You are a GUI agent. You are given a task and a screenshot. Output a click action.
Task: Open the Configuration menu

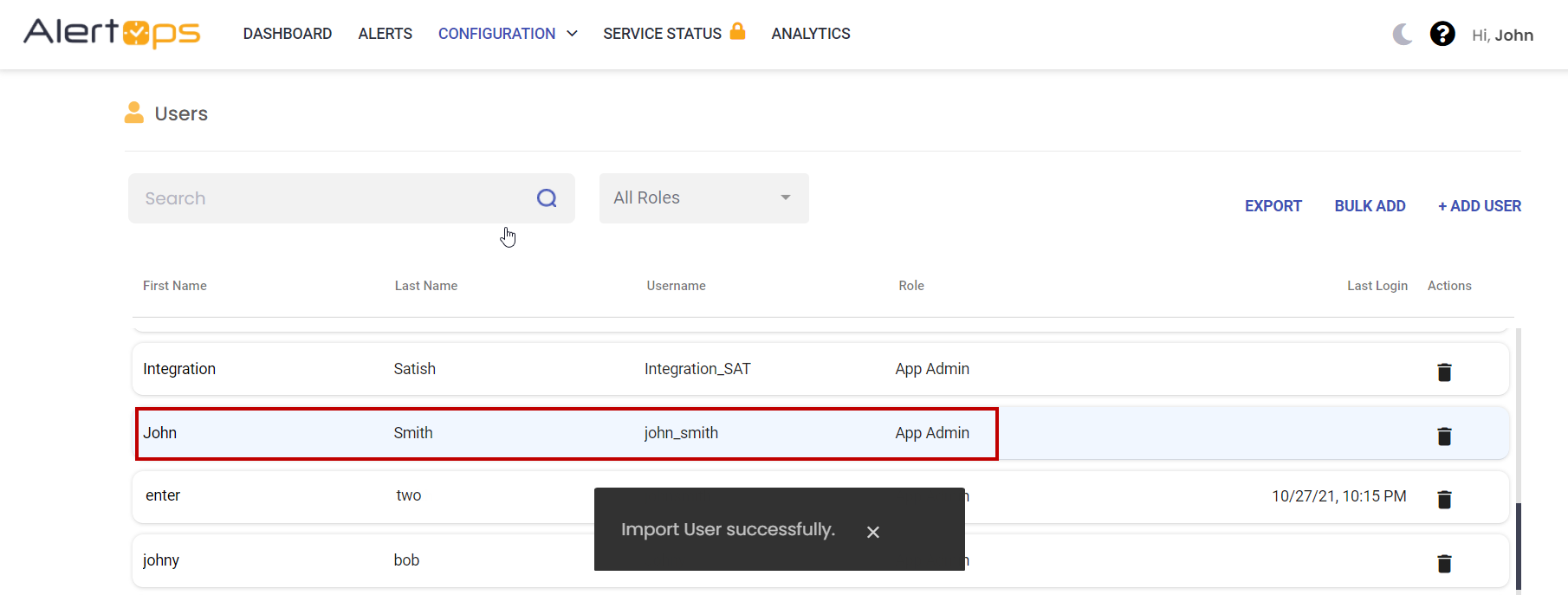[x=497, y=34]
